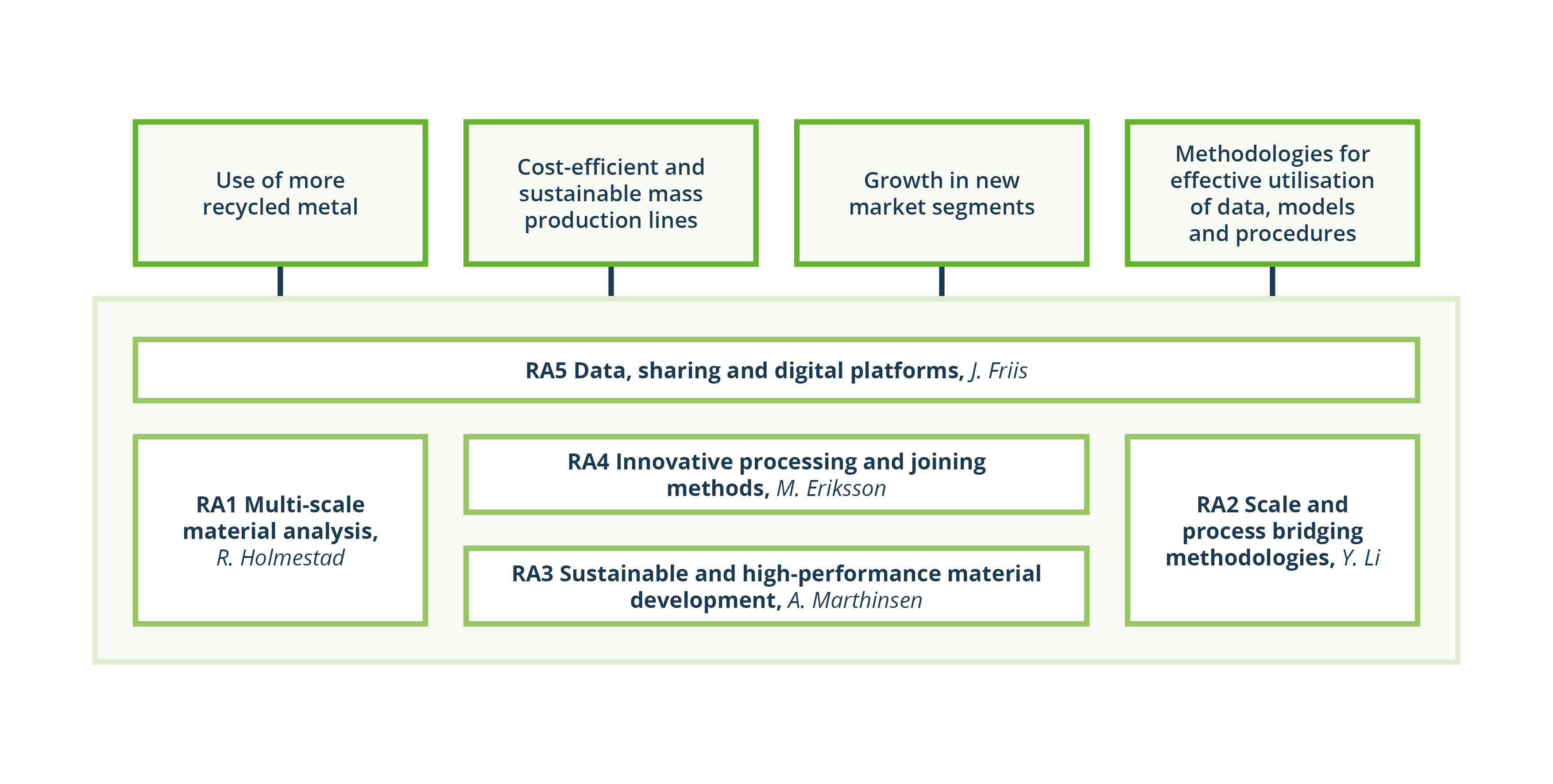Select 'RA3 Sustainable and high-performance material development' box

tap(776, 586)
